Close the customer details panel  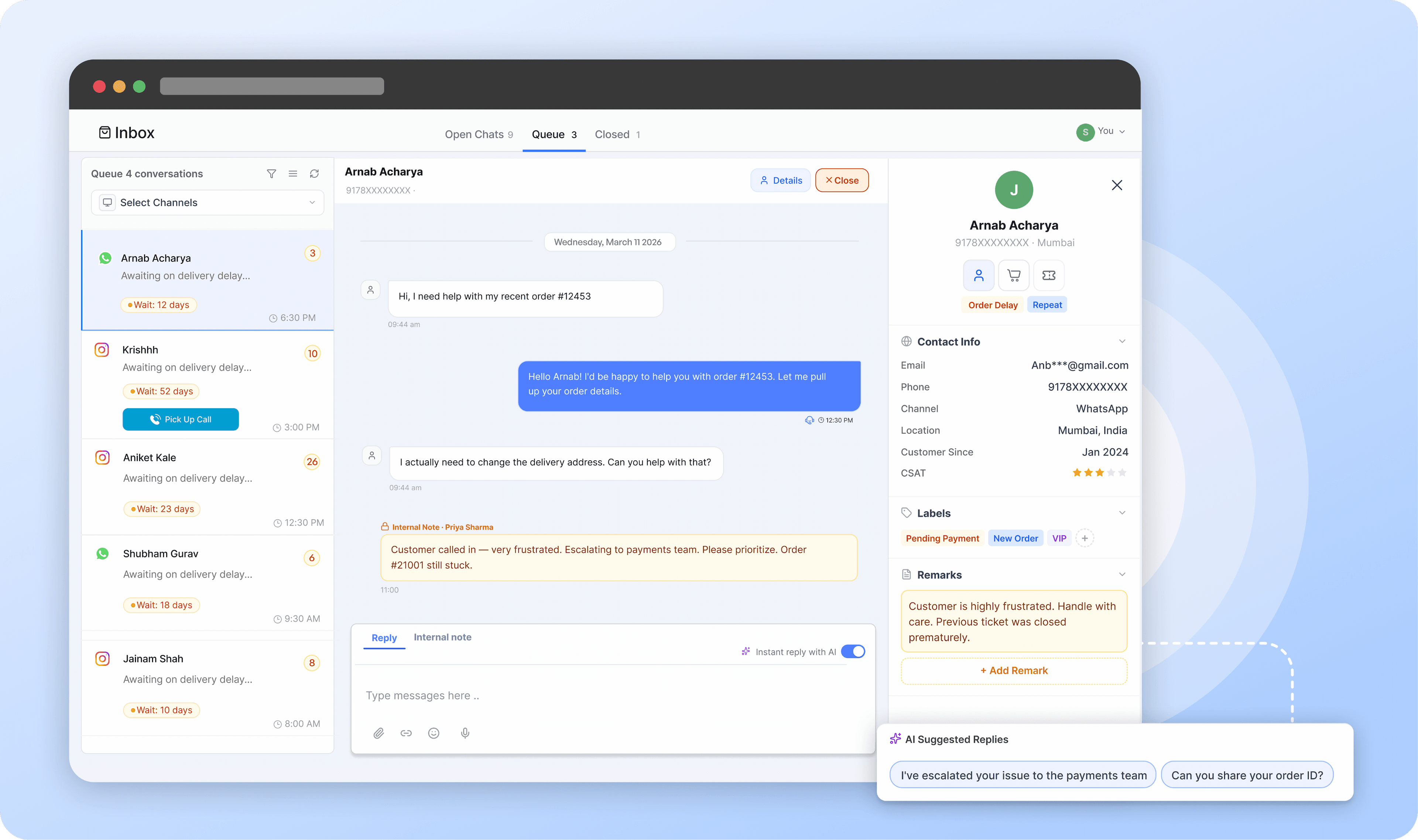click(1117, 185)
